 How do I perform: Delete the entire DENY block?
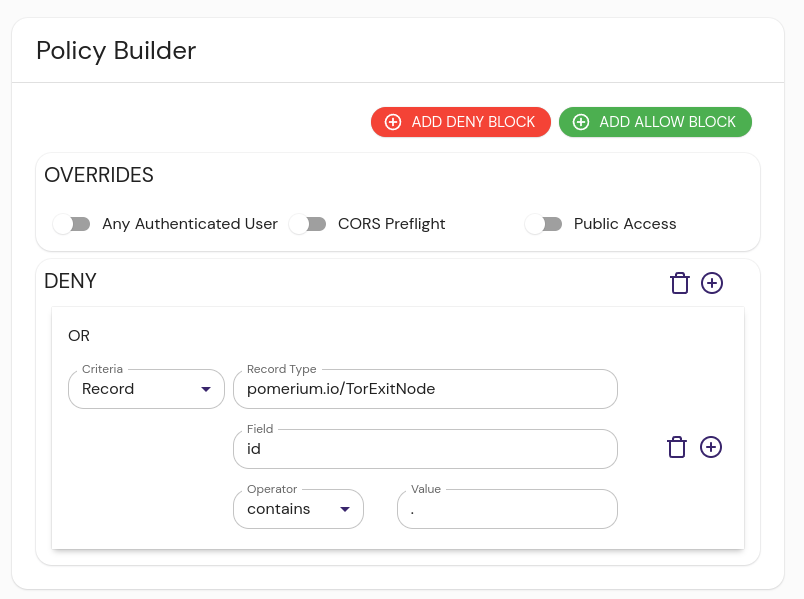(680, 283)
